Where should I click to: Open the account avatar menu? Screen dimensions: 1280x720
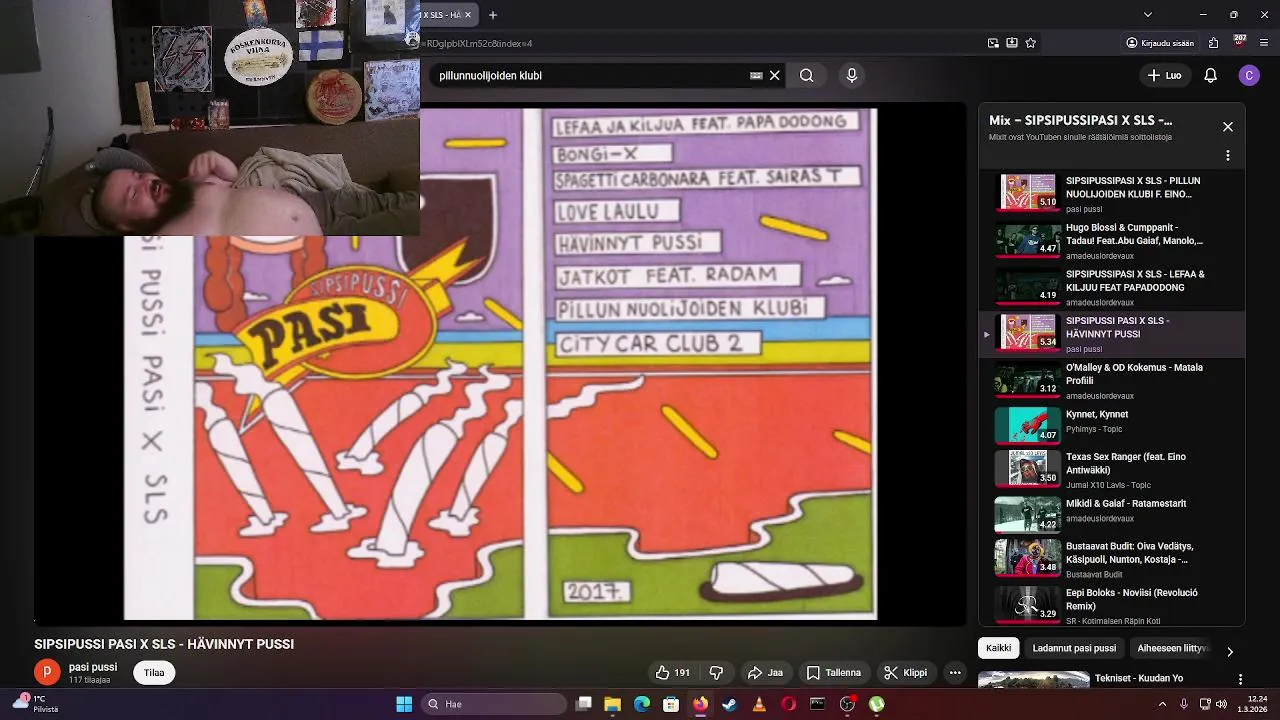(1249, 75)
